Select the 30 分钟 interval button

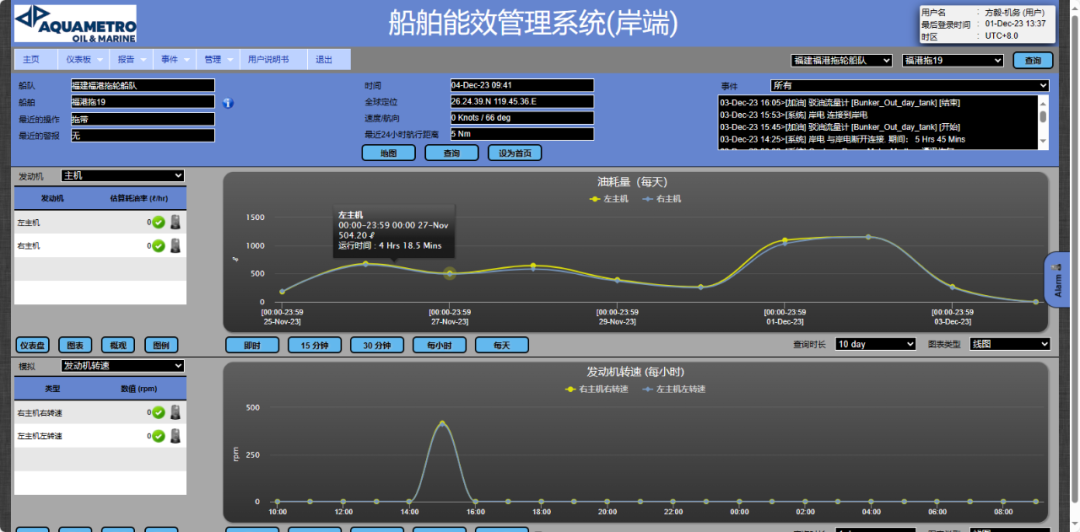tap(377, 345)
